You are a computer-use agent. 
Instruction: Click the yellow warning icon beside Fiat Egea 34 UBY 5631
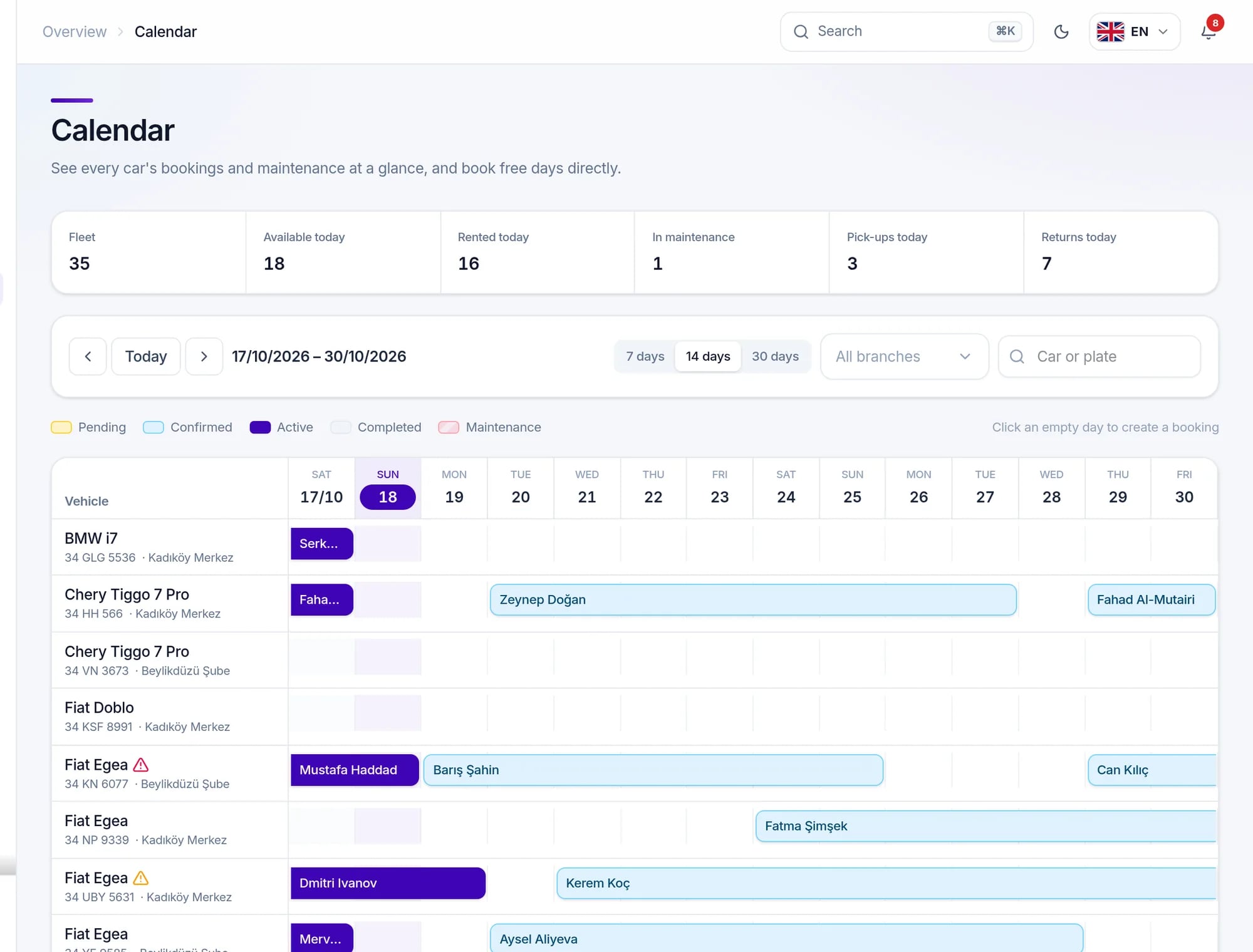(141, 878)
